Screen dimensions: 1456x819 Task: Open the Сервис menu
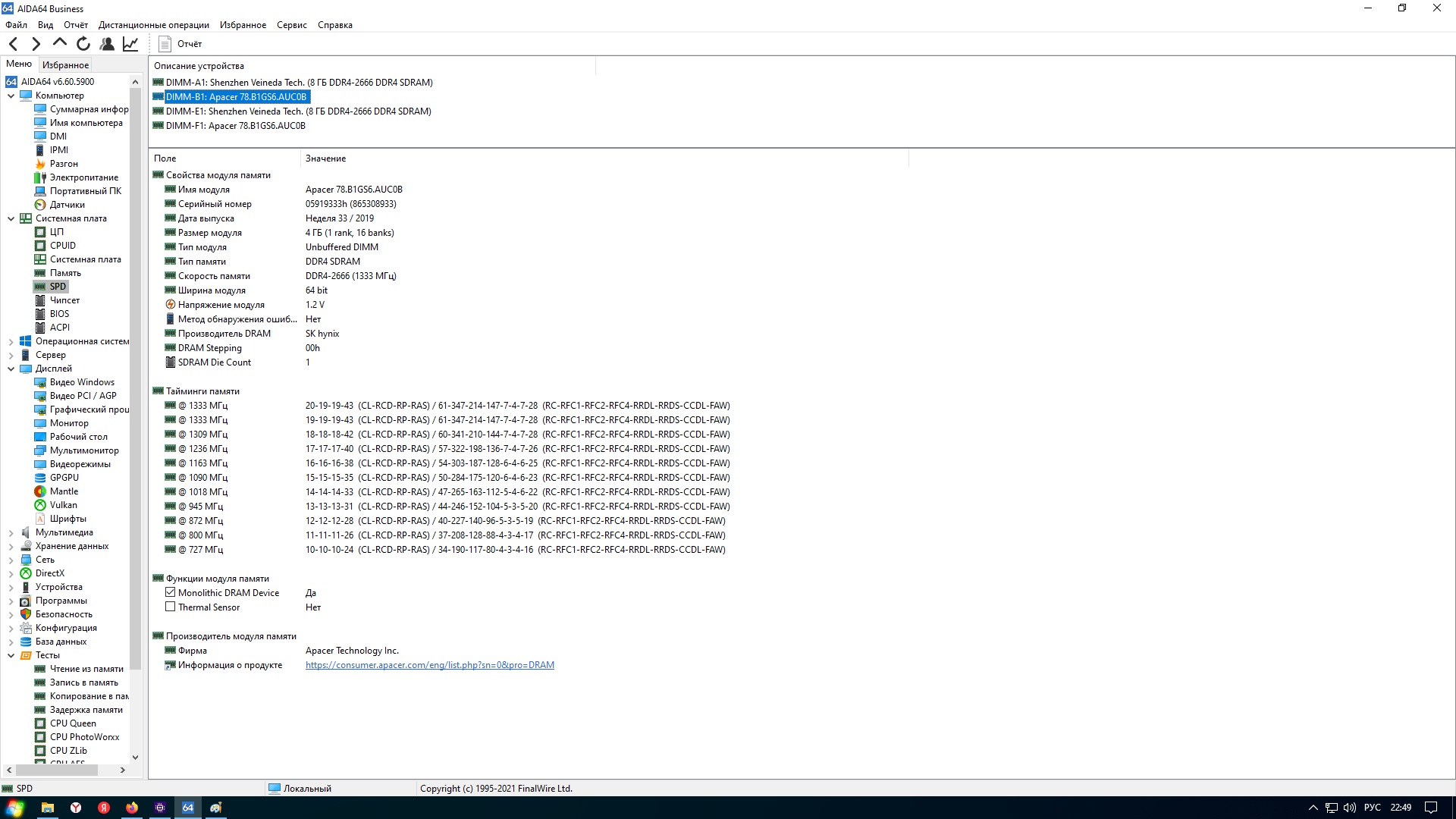tap(291, 25)
